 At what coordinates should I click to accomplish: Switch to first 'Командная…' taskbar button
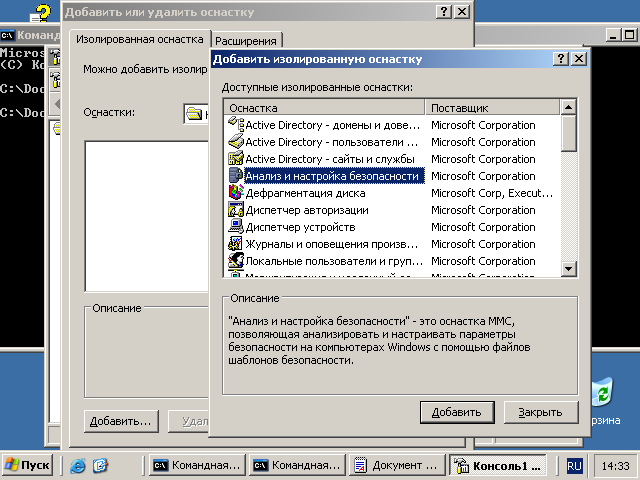tap(197, 465)
